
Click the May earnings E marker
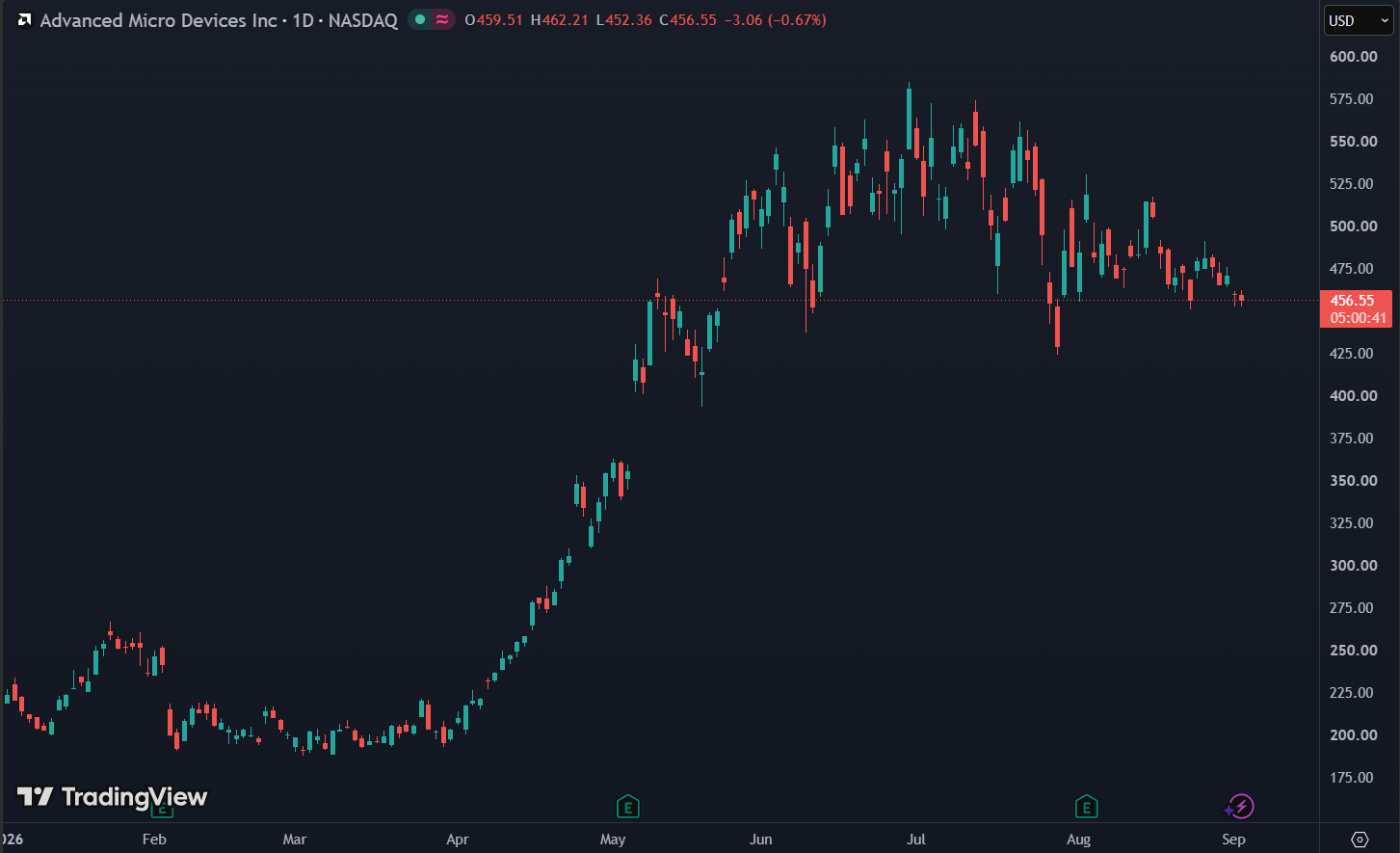627,806
